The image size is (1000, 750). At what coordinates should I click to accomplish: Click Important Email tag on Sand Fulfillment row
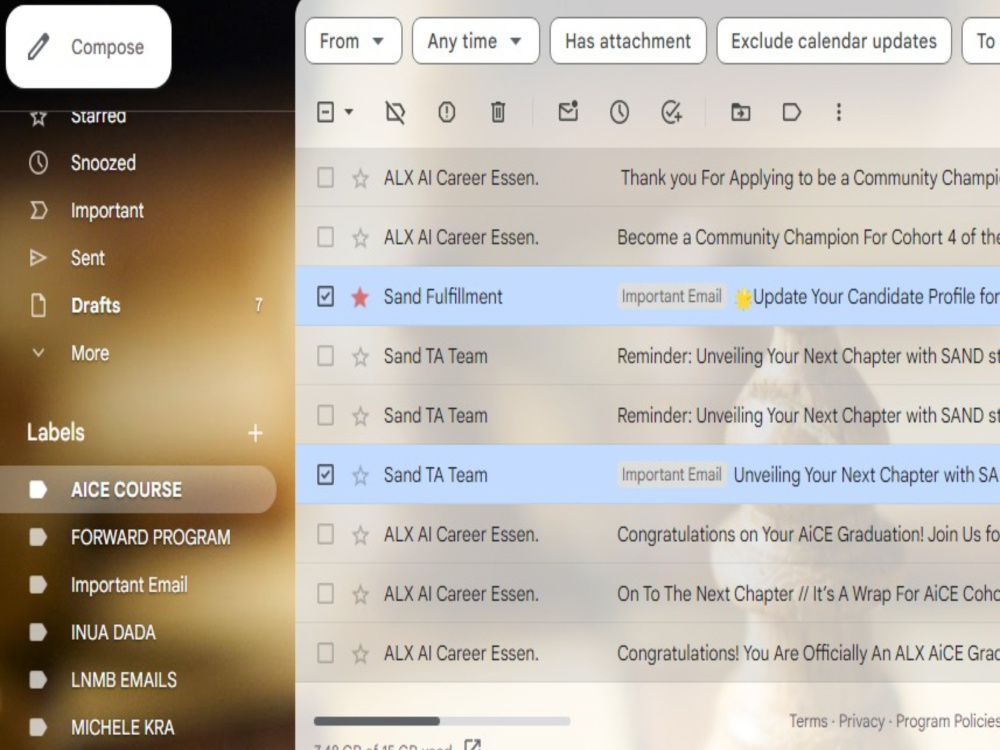672,297
